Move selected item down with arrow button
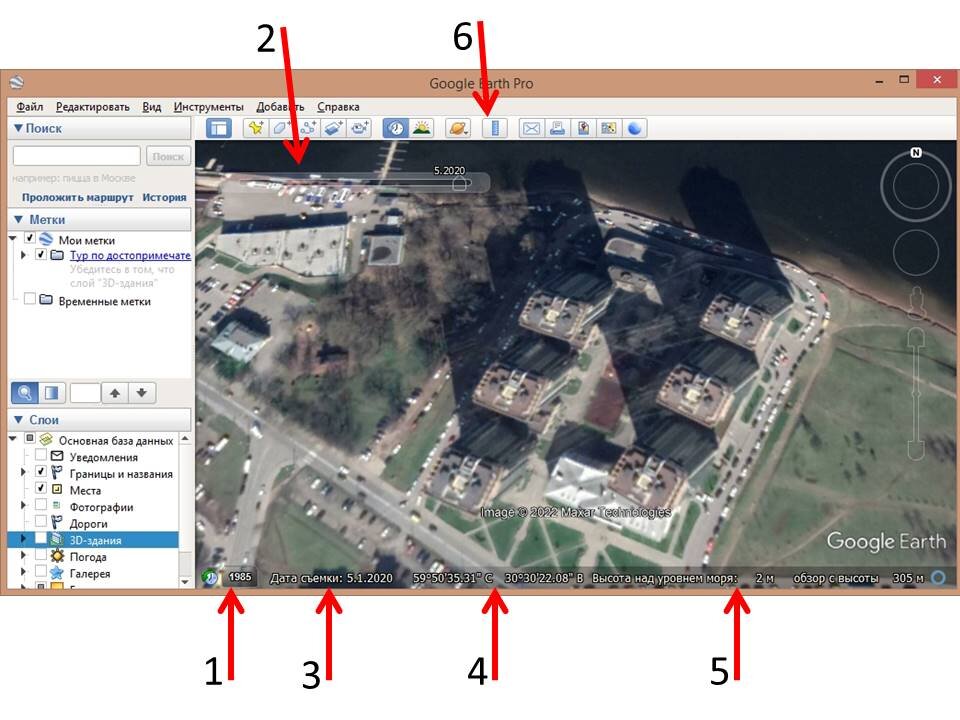 141,392
